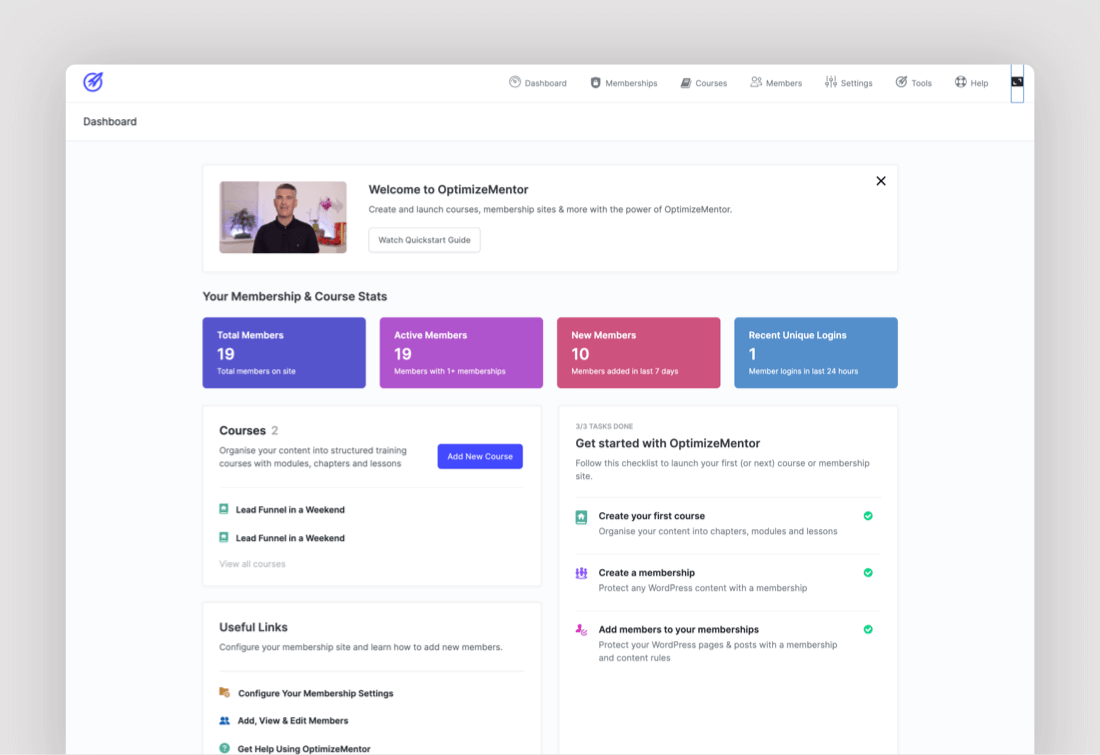Image resolution: width=1100 pixels, height=755 pixels.
Task: Click the Memberships shield icon
Action: (x=596, y=82)
